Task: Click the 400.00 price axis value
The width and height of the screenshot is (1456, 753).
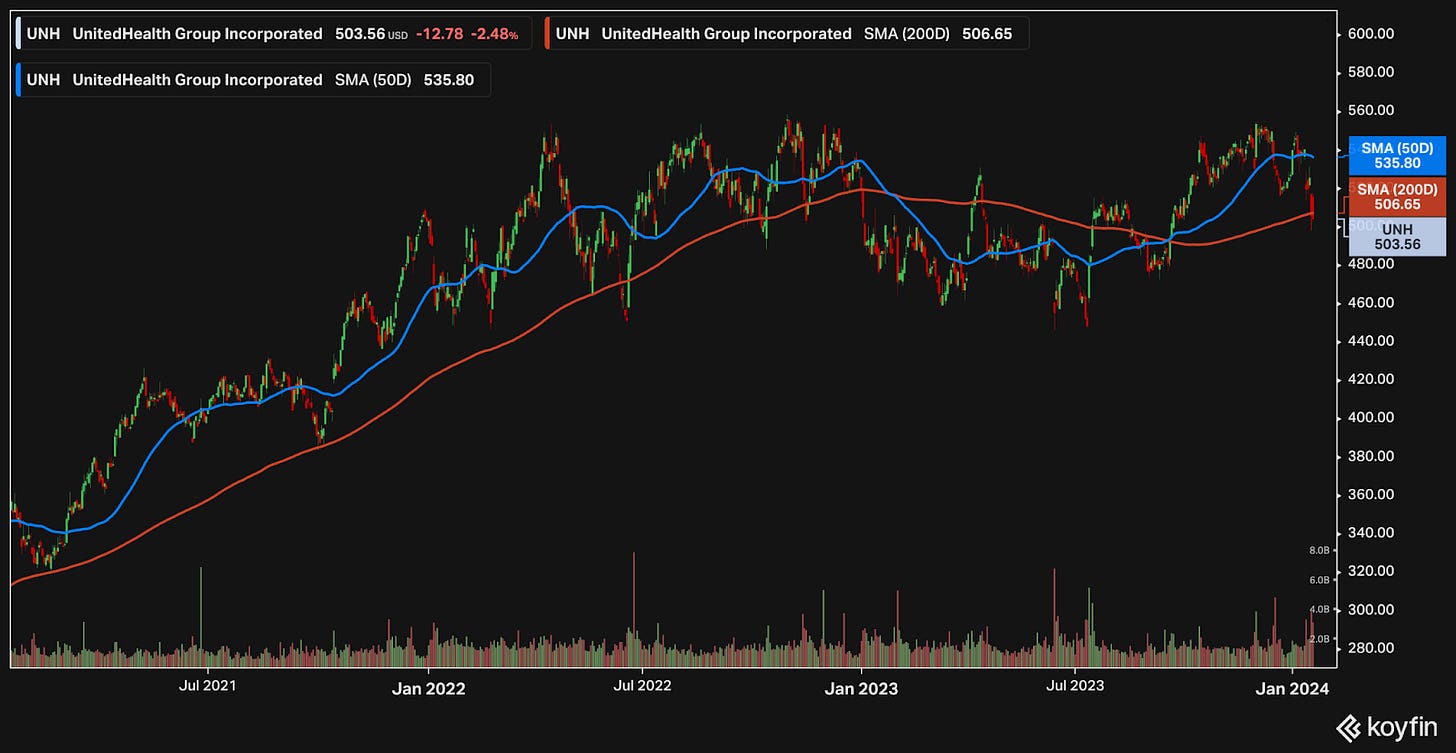Action: [x=1370, y=418]
